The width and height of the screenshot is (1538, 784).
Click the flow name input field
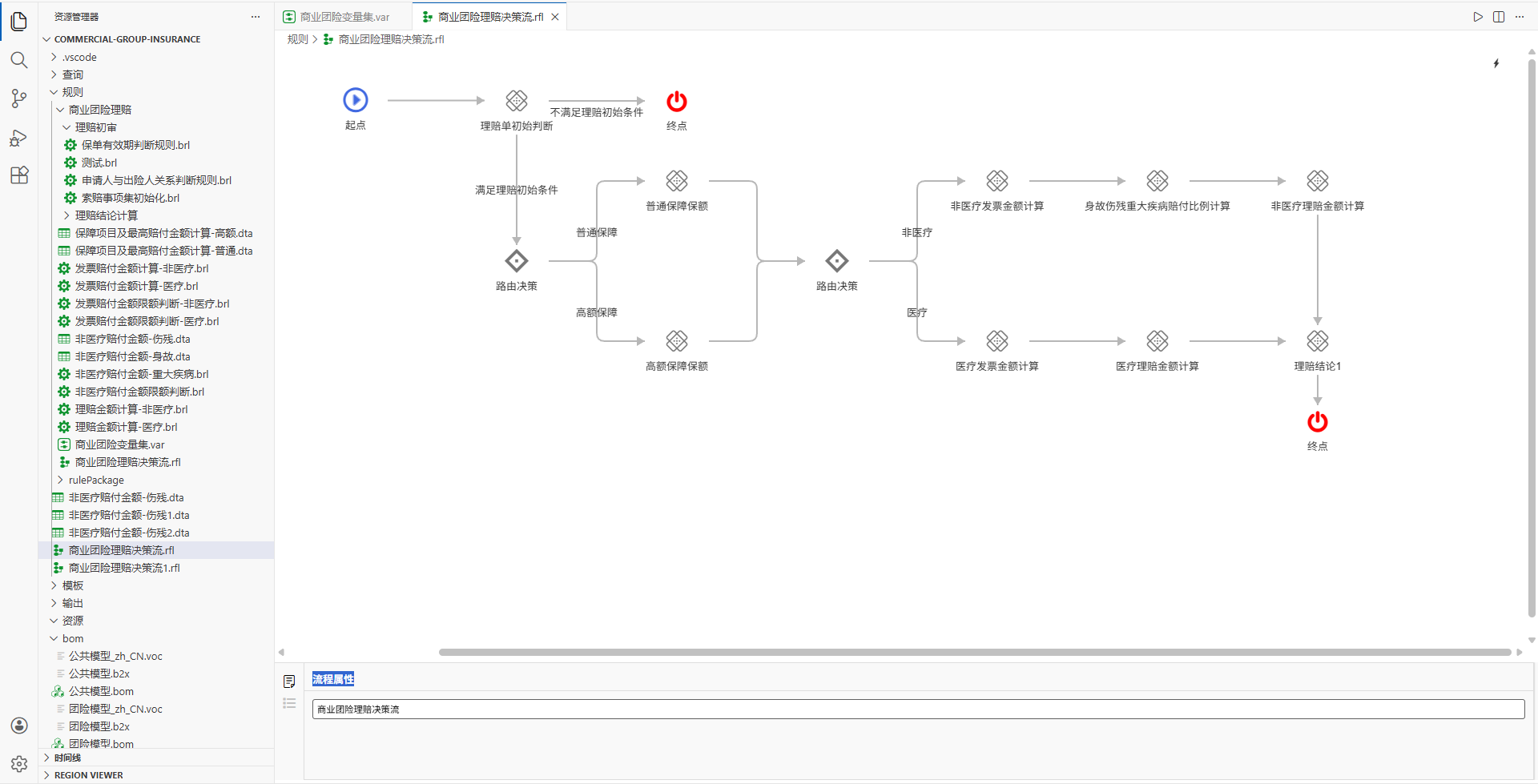coord(917,710)
